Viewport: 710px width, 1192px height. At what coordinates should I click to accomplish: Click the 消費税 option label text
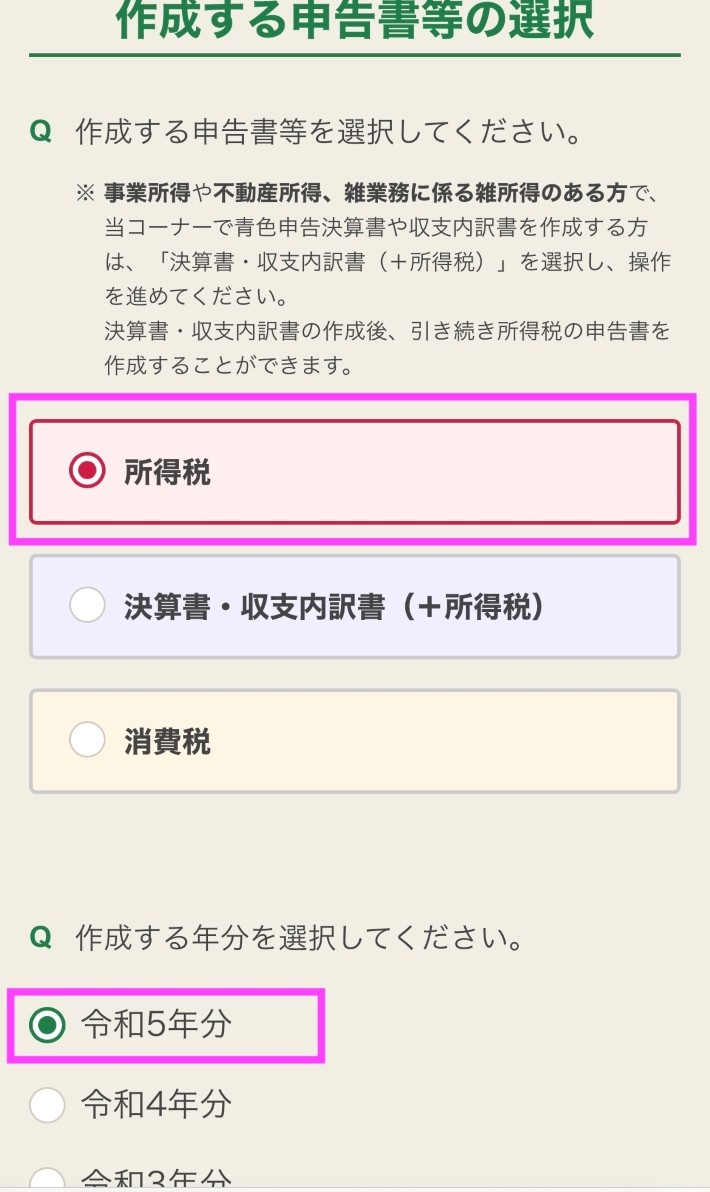pos(167,741)
